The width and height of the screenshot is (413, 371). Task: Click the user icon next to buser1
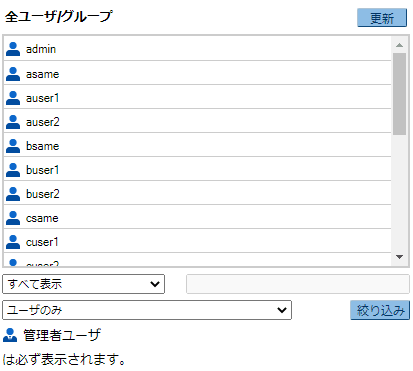coord(13,170)
